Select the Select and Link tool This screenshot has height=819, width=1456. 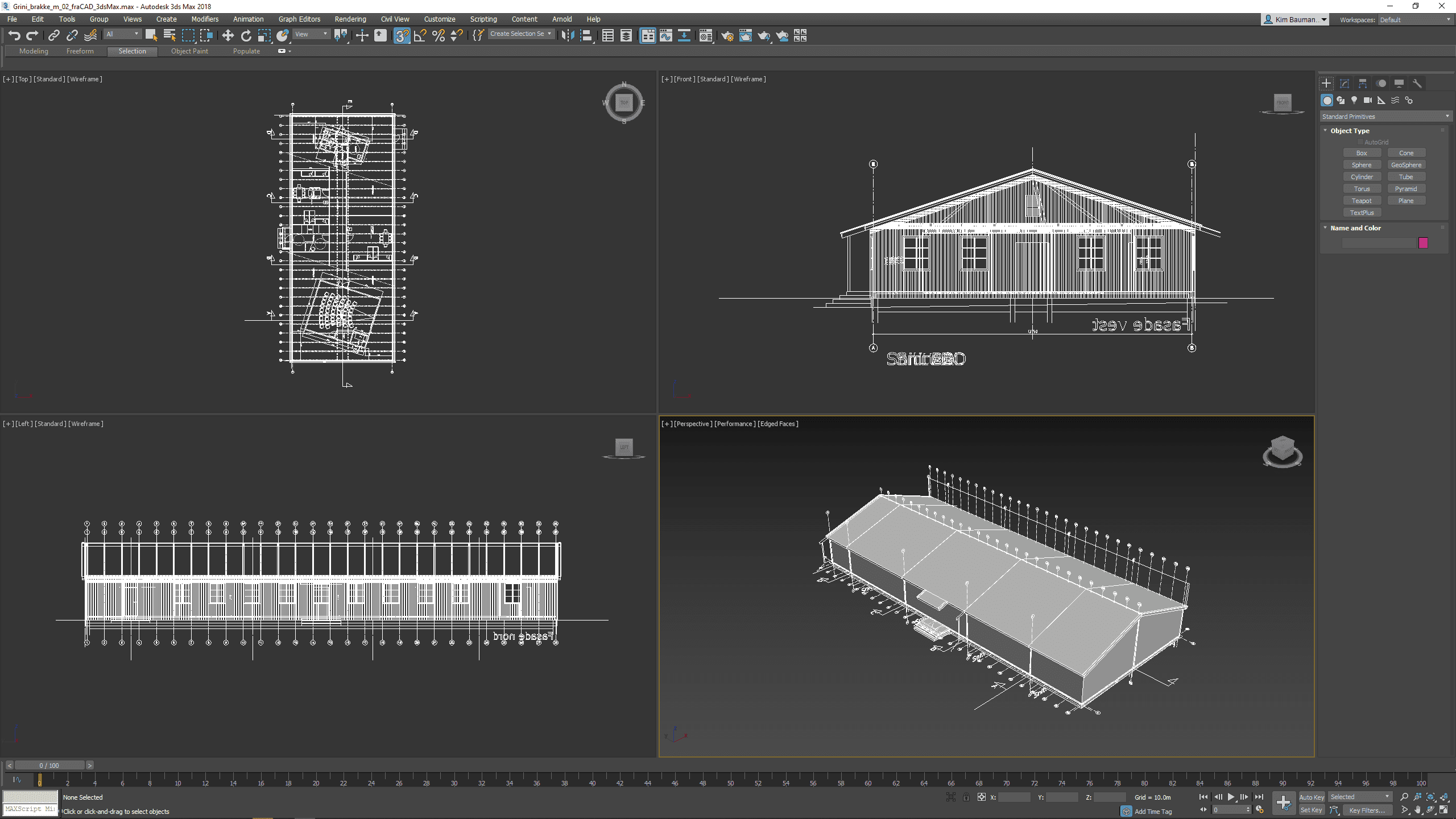53,36
